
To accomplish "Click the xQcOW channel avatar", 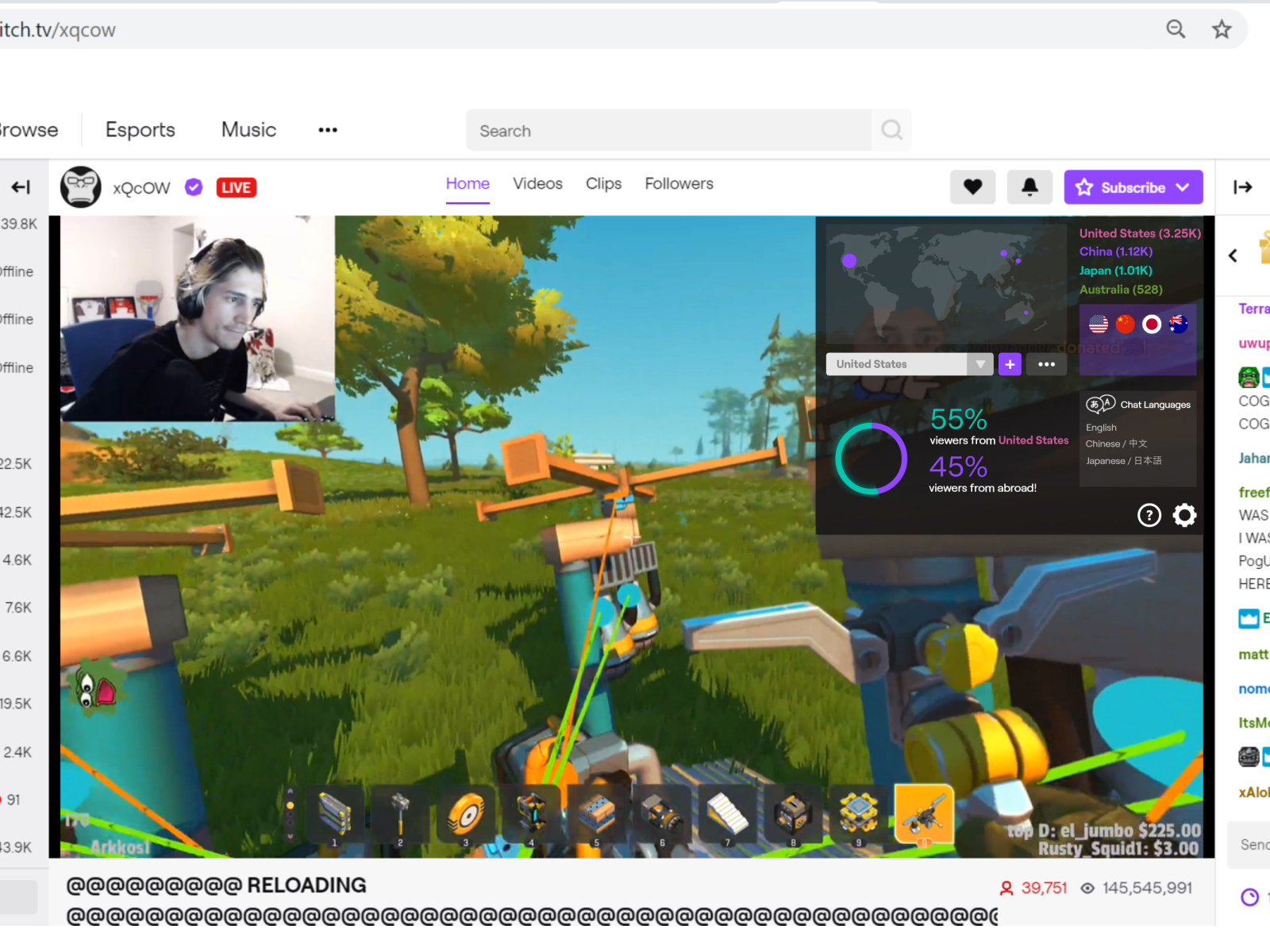I will [x=81, y=186].
